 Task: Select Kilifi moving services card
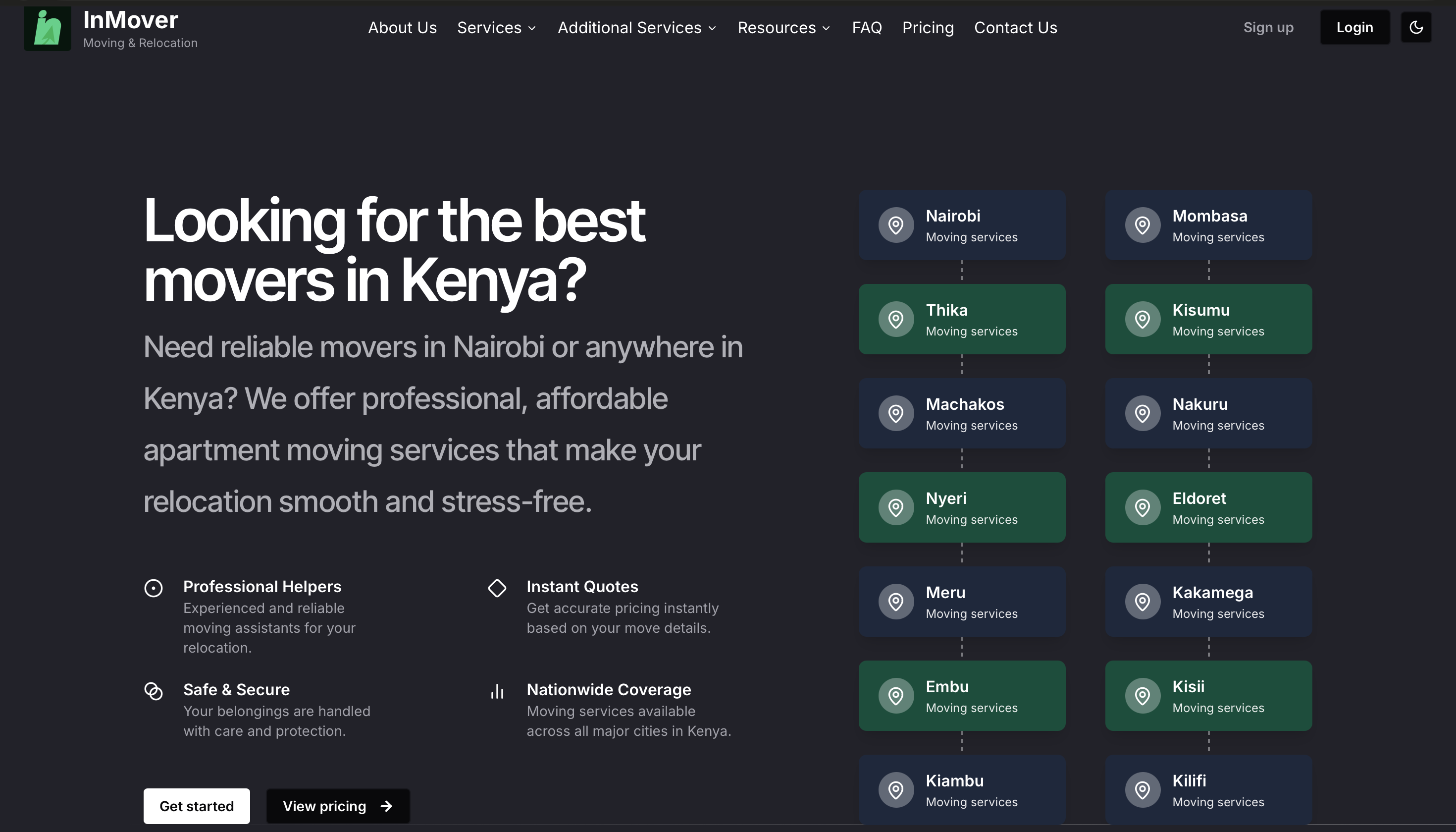[1208, 790]
